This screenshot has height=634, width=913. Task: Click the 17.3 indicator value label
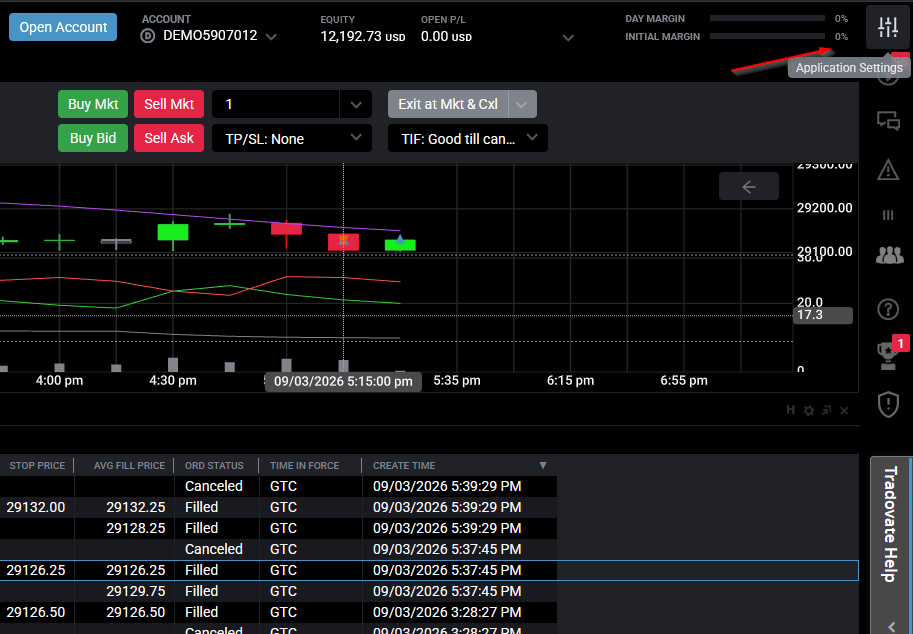tap(822, 316)
